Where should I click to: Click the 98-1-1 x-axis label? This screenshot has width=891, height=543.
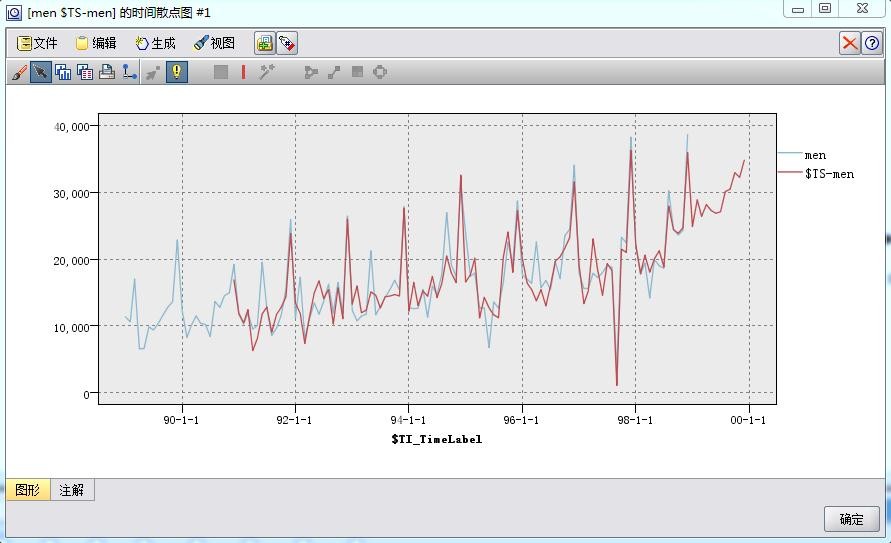coord(635,420)
